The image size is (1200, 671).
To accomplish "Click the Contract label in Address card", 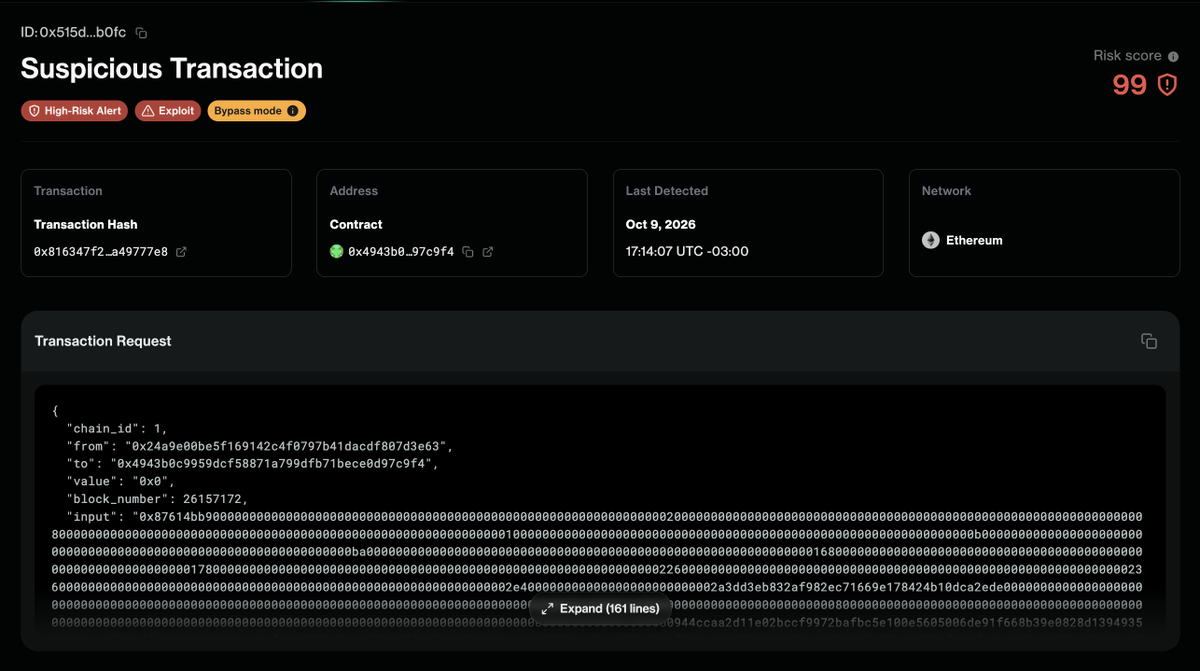I will click(356, 225).
